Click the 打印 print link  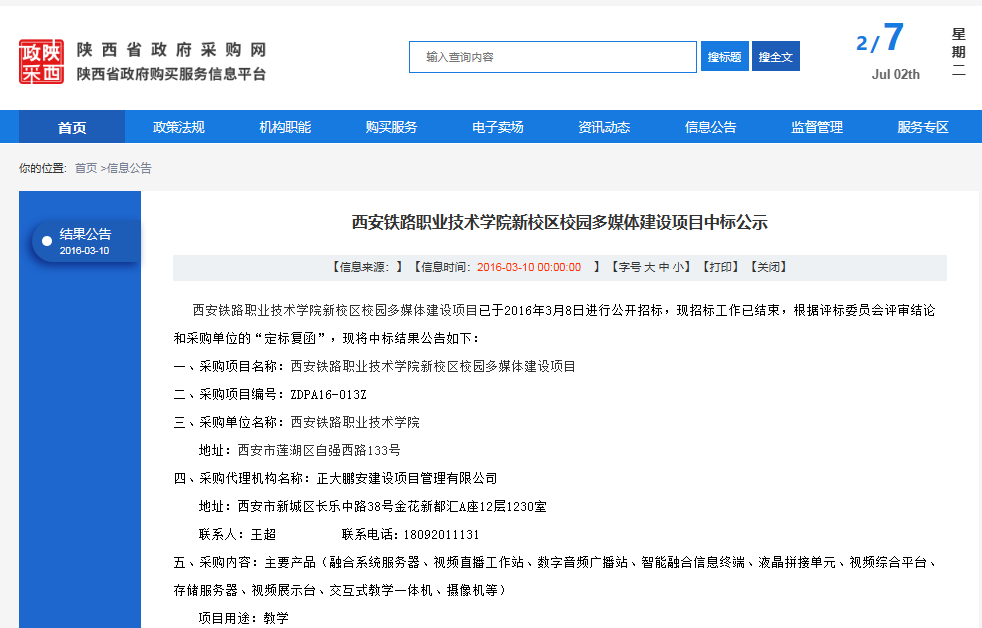(x=719, y=267)
